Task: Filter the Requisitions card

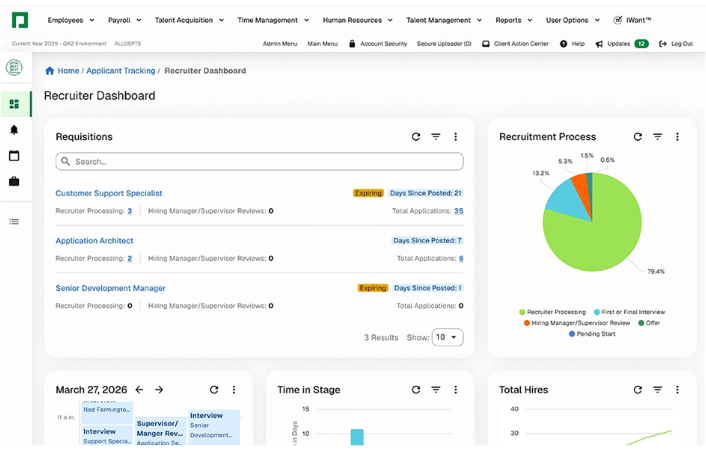Action: pyautogui.click(x=436, y=136)
